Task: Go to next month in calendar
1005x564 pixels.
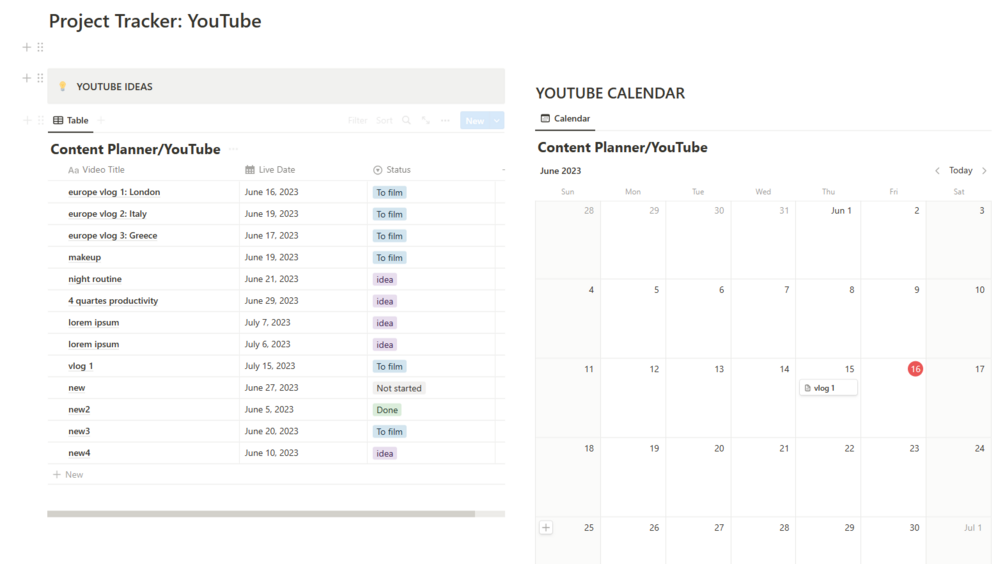Action: coord(984,170)
